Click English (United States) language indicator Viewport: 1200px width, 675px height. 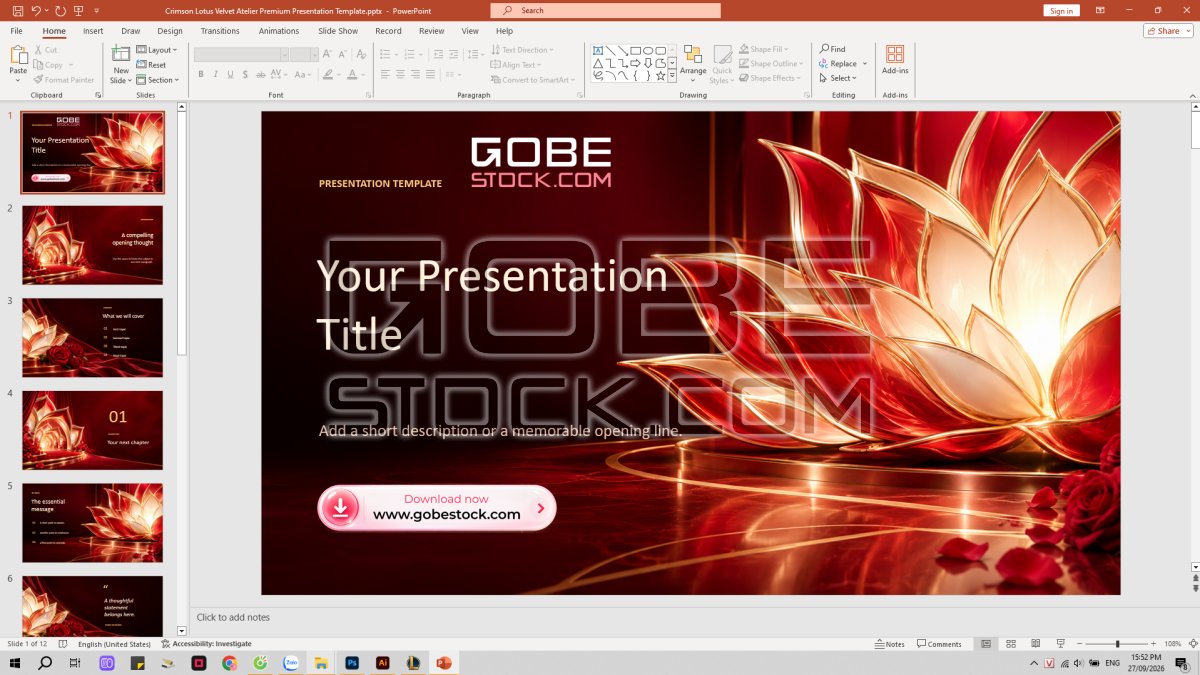(115, 644)
